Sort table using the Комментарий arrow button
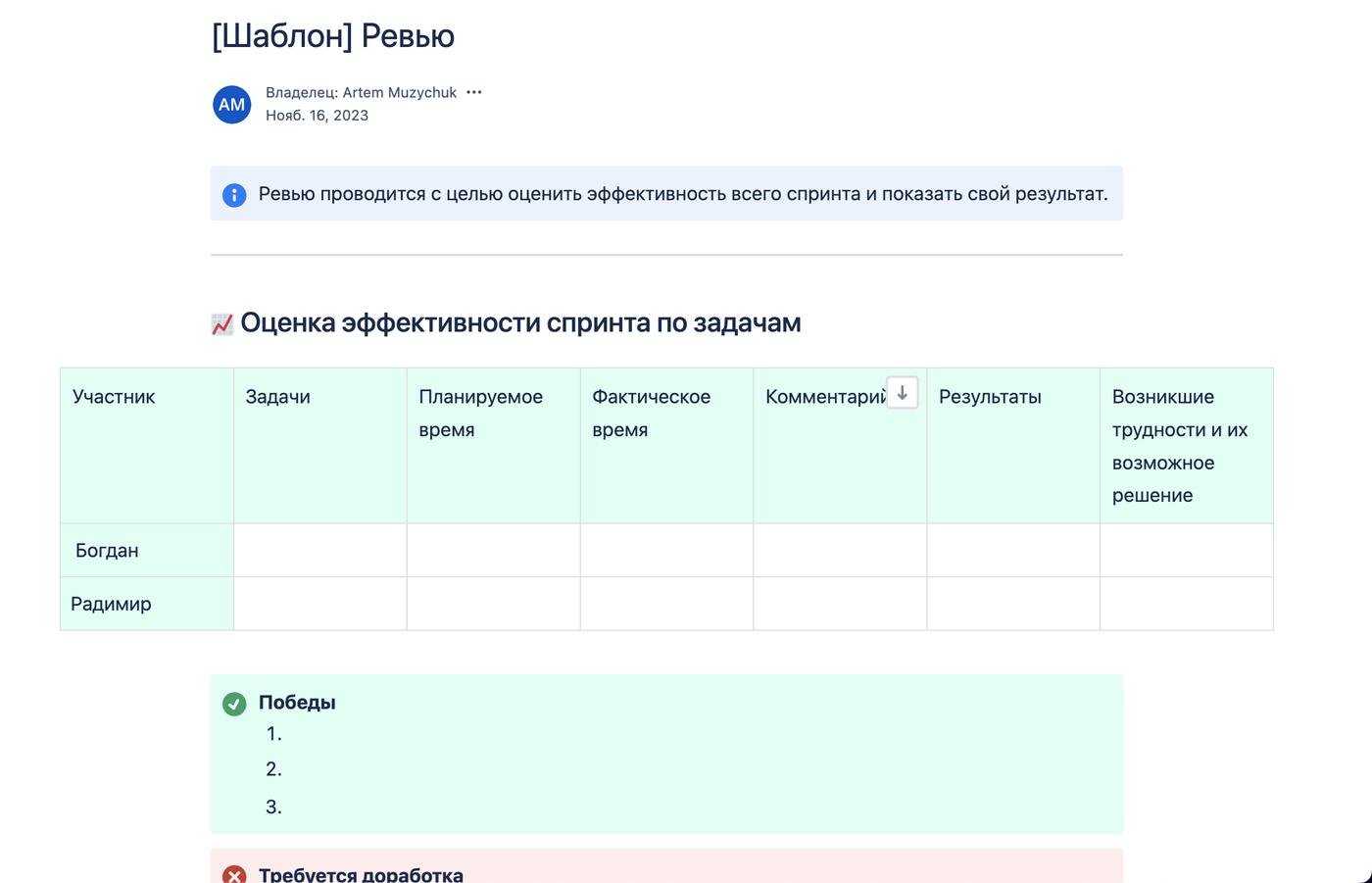The height and width of the screenshot is (883, 1372). pyautogui.click(x=902, y=393)
